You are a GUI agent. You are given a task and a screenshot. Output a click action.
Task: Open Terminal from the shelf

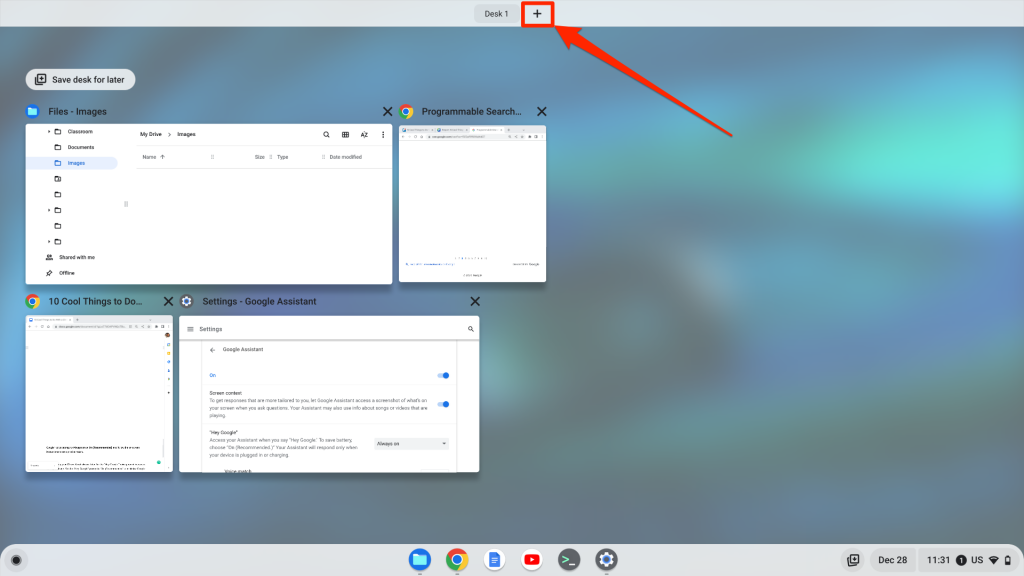569,560
